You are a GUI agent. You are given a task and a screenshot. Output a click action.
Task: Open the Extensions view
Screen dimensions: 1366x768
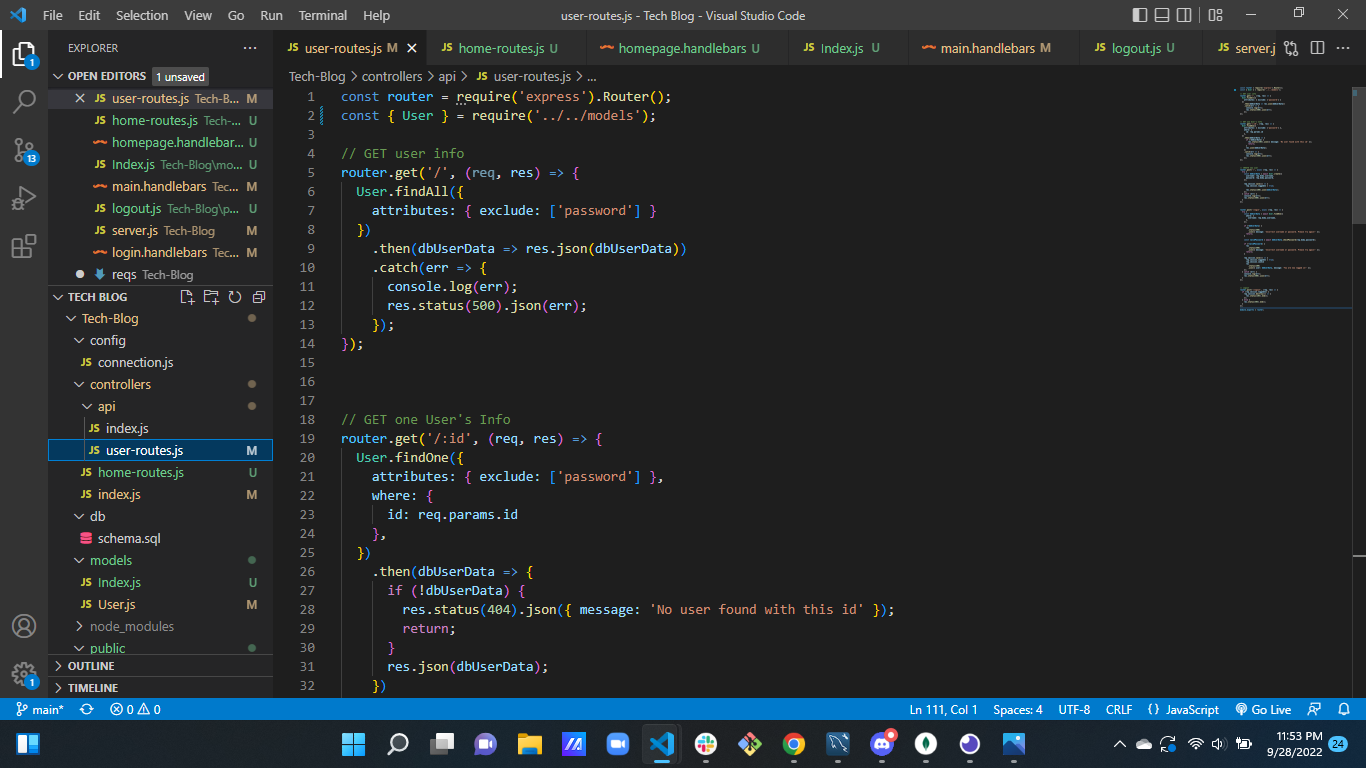(x=25, y=247)
